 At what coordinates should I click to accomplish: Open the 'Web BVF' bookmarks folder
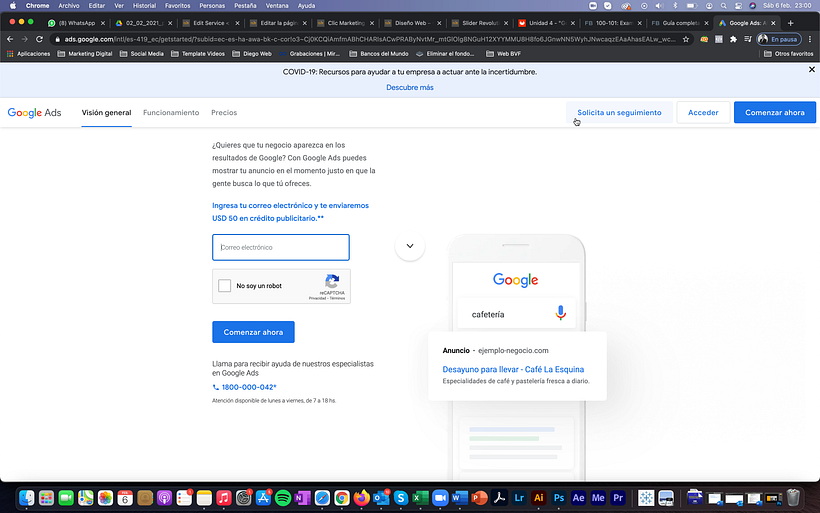pos(504,54)
